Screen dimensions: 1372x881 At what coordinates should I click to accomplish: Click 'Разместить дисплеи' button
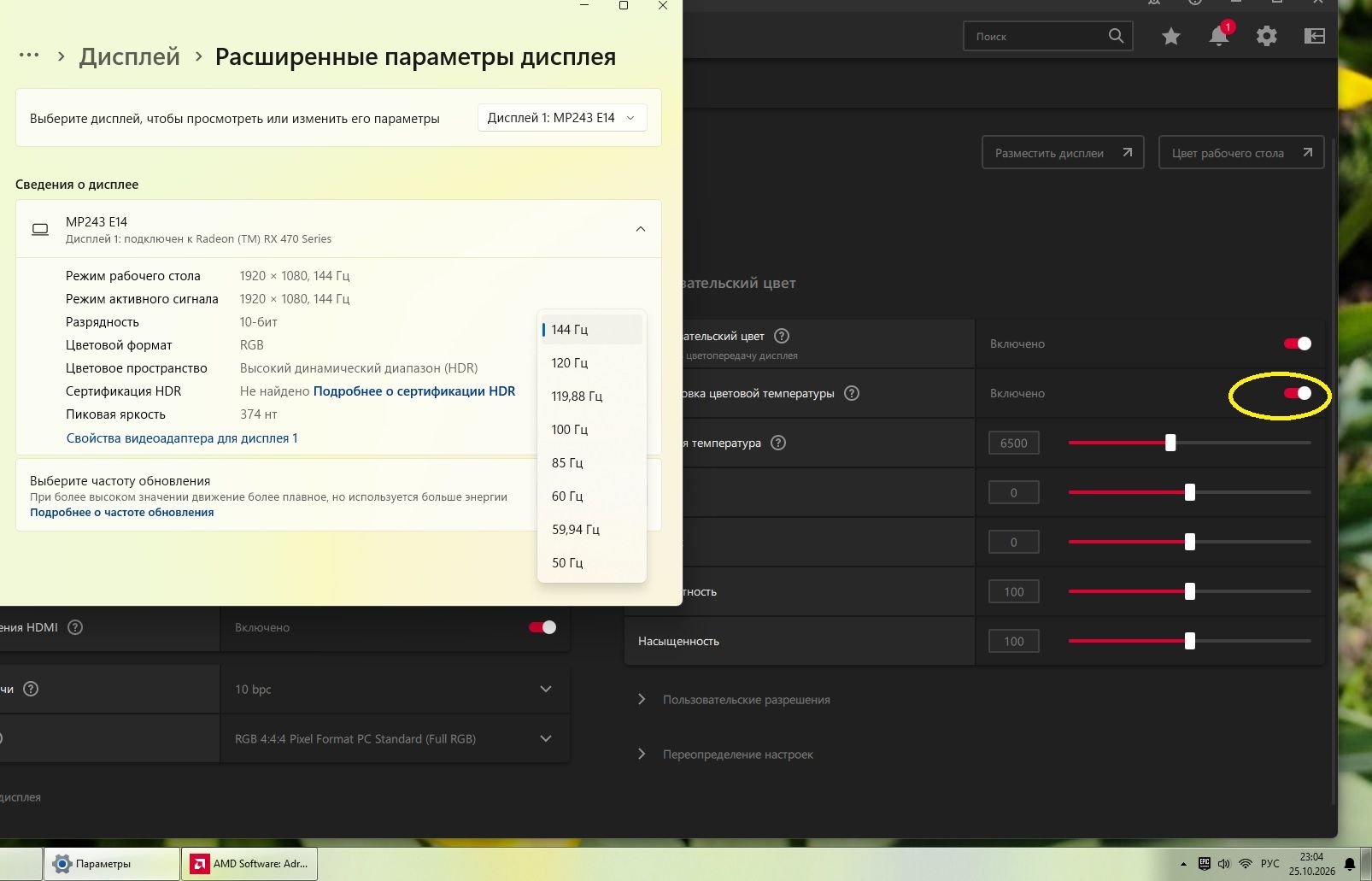(x=1063, y=153)
